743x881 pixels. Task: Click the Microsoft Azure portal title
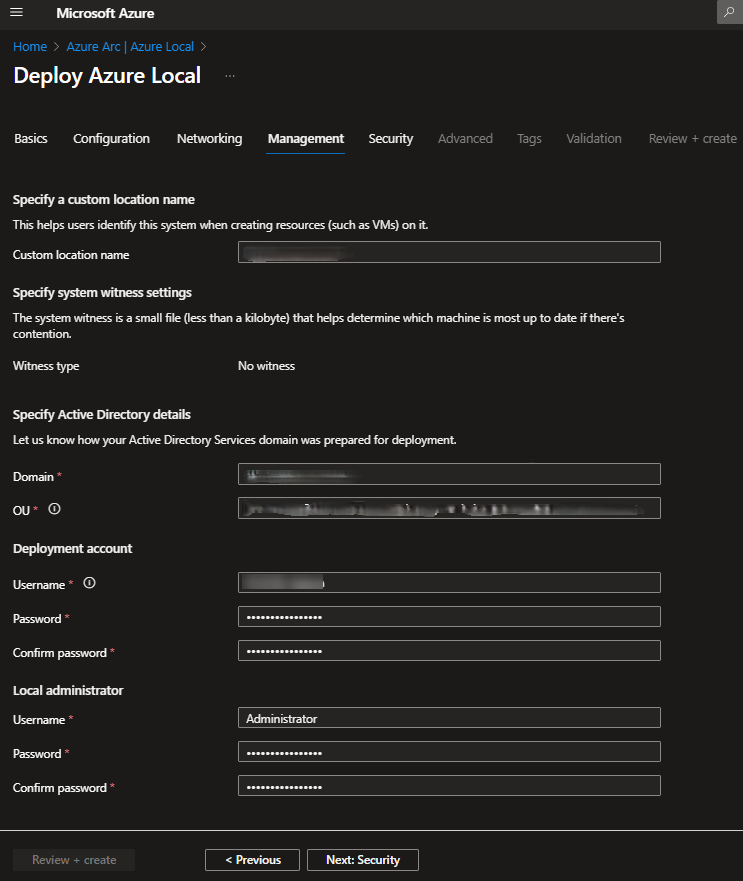tap(105, 13)
